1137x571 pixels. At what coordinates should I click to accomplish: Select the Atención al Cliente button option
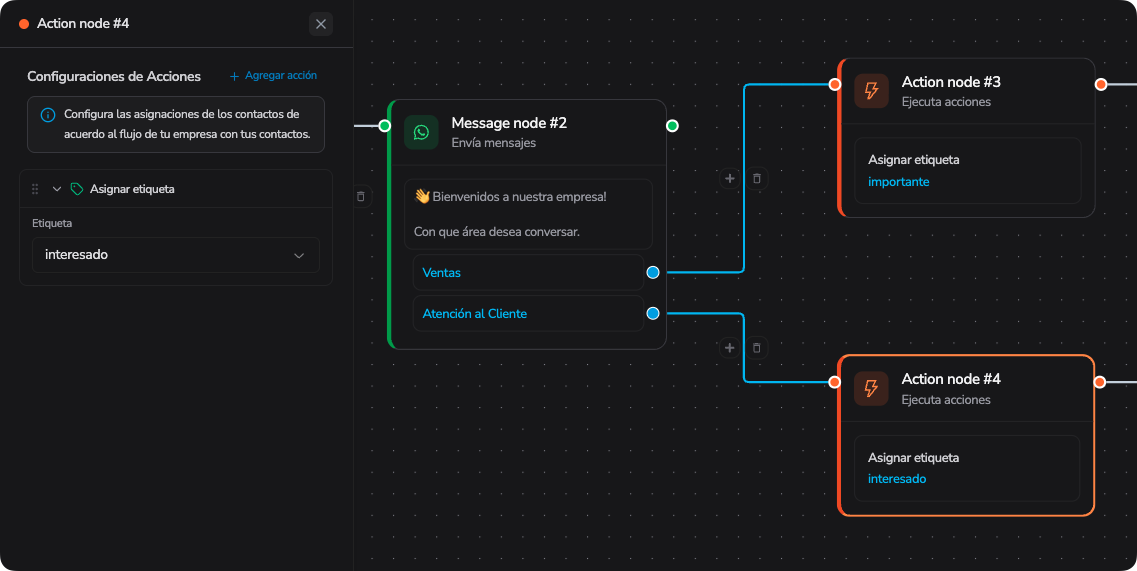[528, 313]
